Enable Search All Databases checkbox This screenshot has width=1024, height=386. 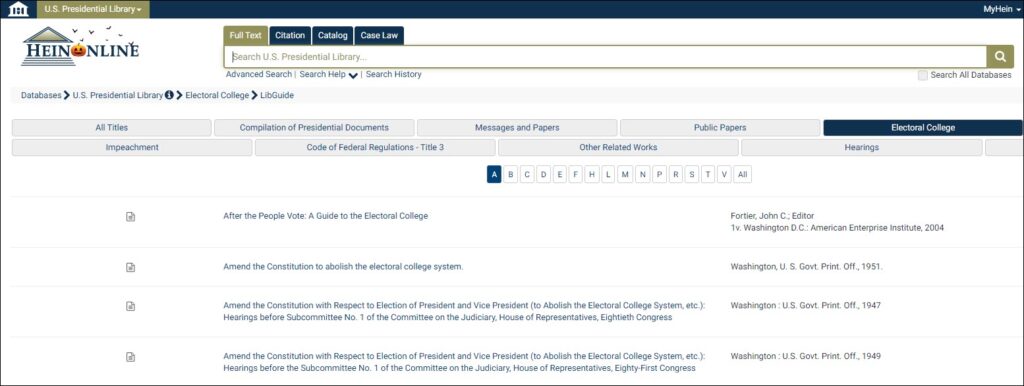coord(923,75)
